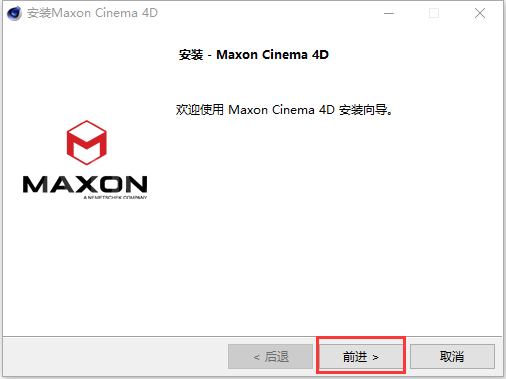506x379 pixels.
Task: Click the greyed-out maximize box
Action: (434, 13)
